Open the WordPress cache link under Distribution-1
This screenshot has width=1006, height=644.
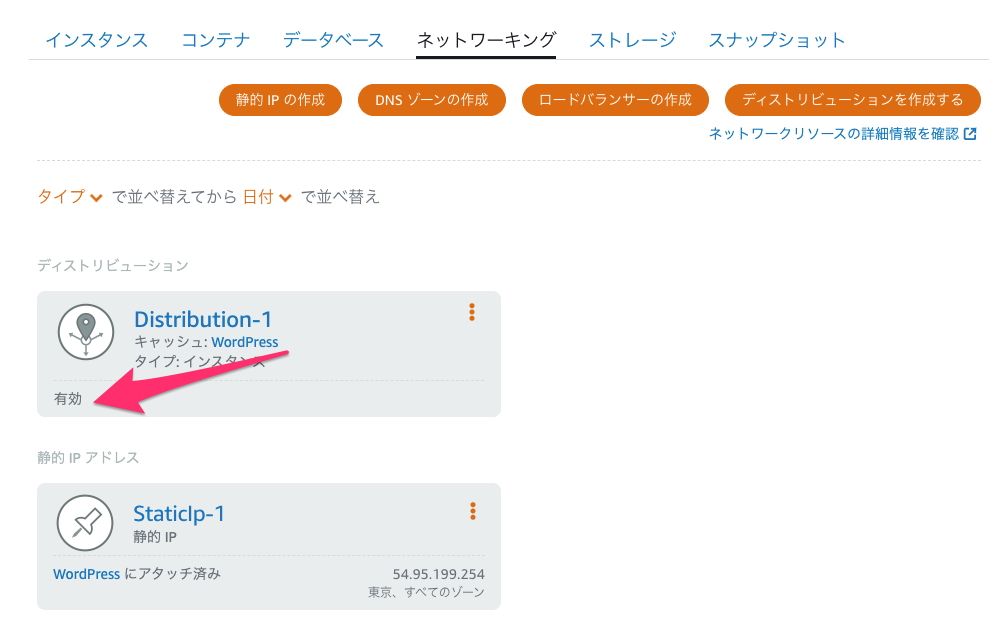(246, 342)
